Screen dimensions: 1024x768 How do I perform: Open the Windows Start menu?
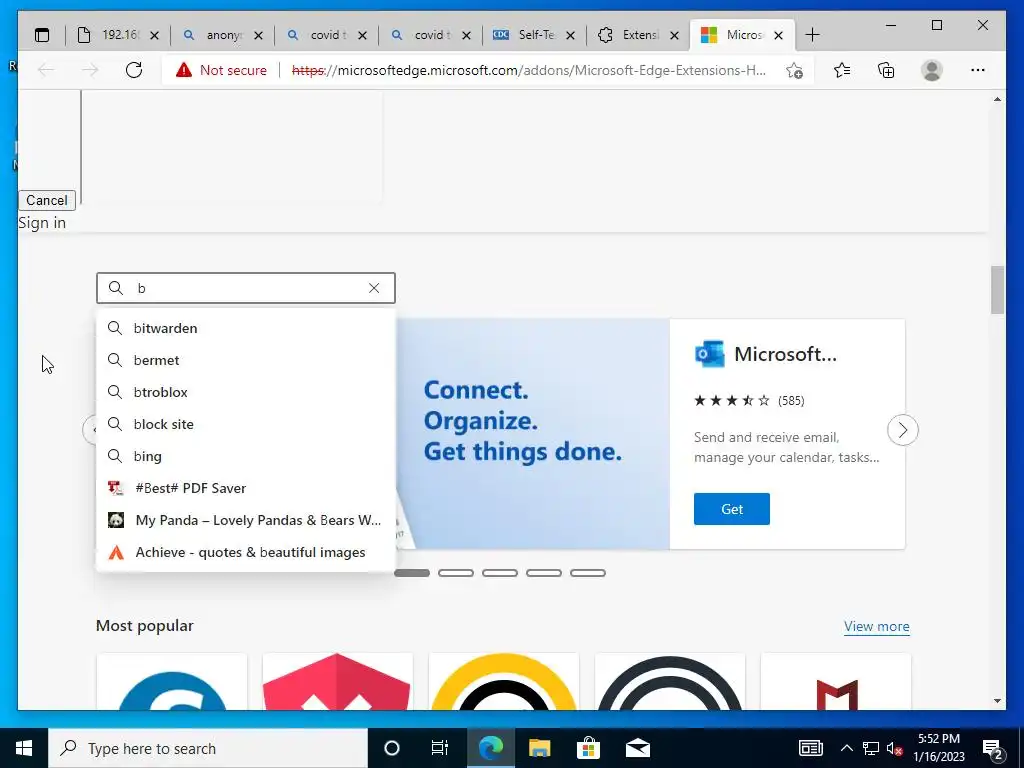(x=24, y=748)
